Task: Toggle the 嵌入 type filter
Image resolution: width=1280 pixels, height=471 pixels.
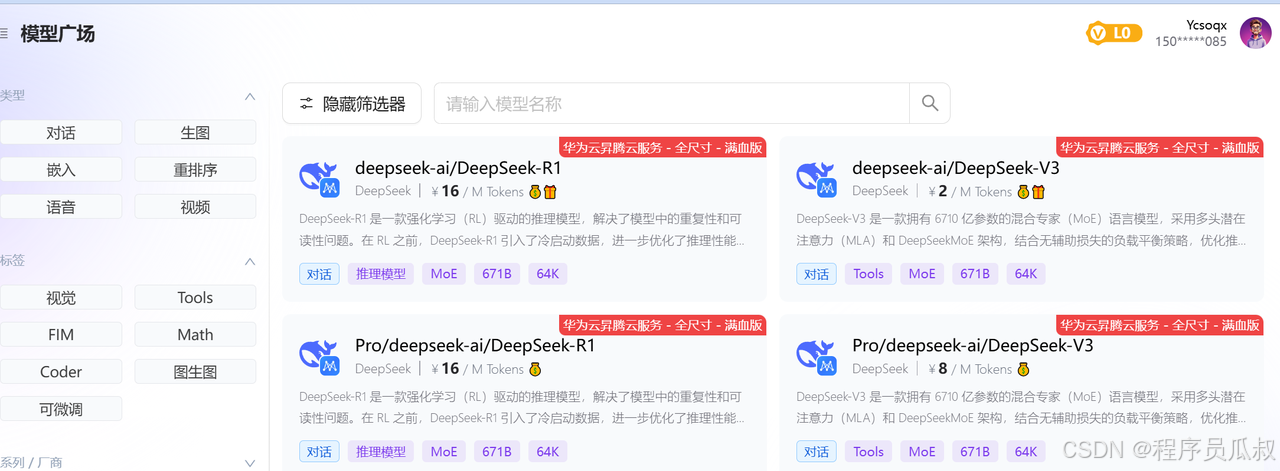Action: click(x=61, y=170)
